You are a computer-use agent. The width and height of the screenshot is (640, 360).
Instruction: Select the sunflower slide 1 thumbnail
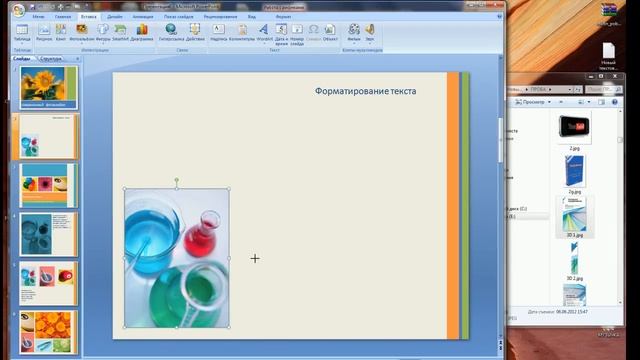48,88
